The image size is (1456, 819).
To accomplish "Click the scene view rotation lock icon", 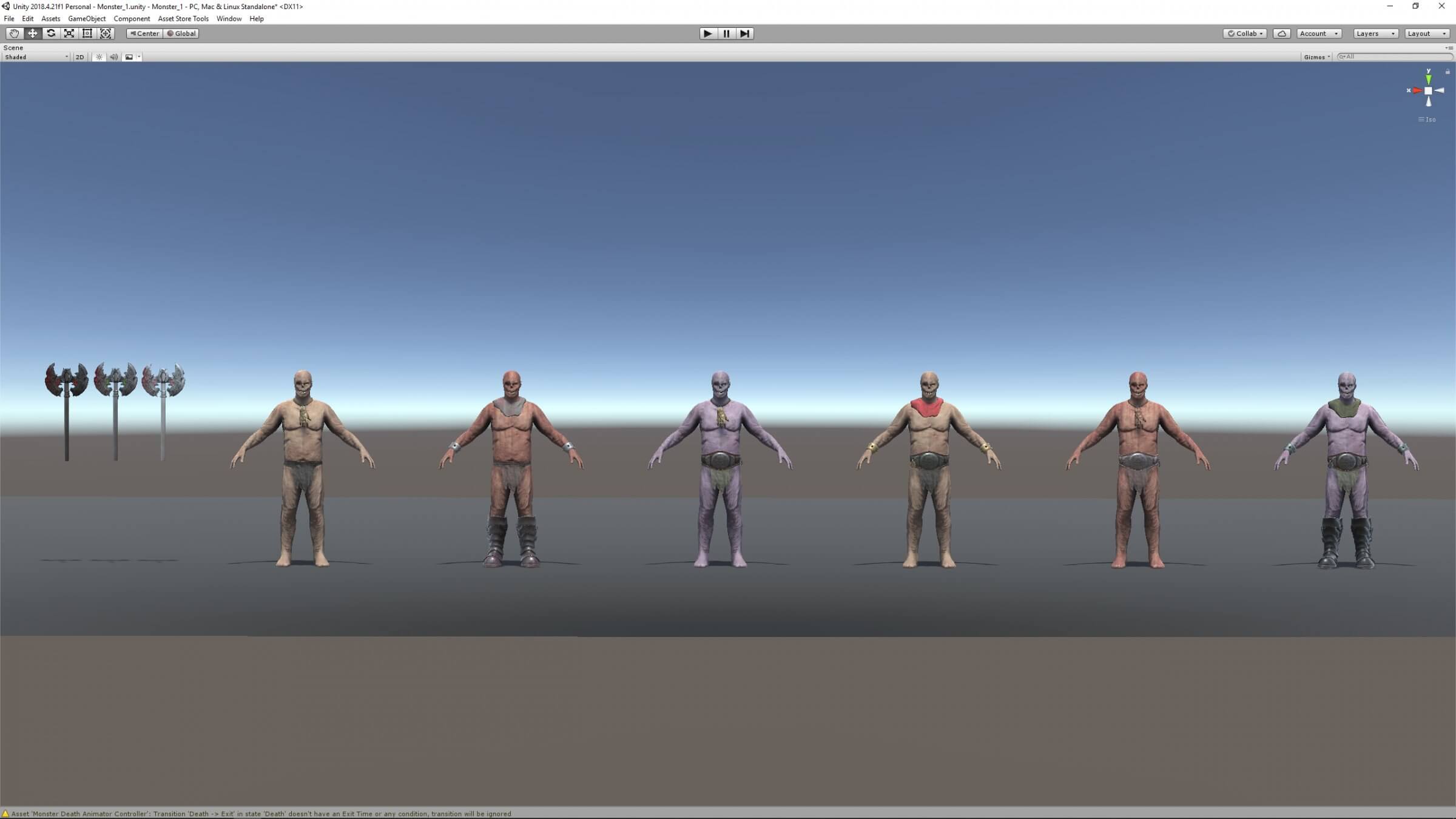I will pos(1448,72).
